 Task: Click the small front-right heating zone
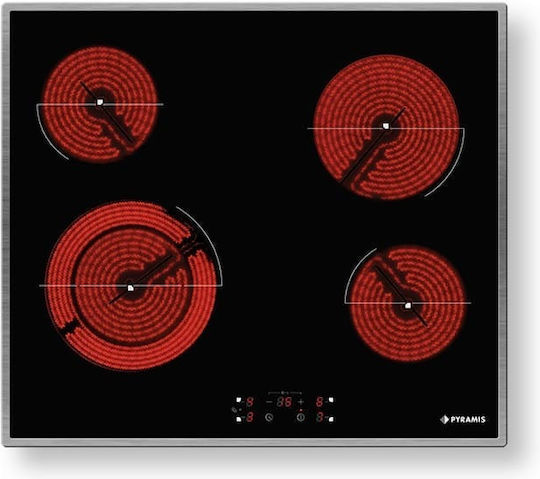pyautogui.click(x=407, y=303)
